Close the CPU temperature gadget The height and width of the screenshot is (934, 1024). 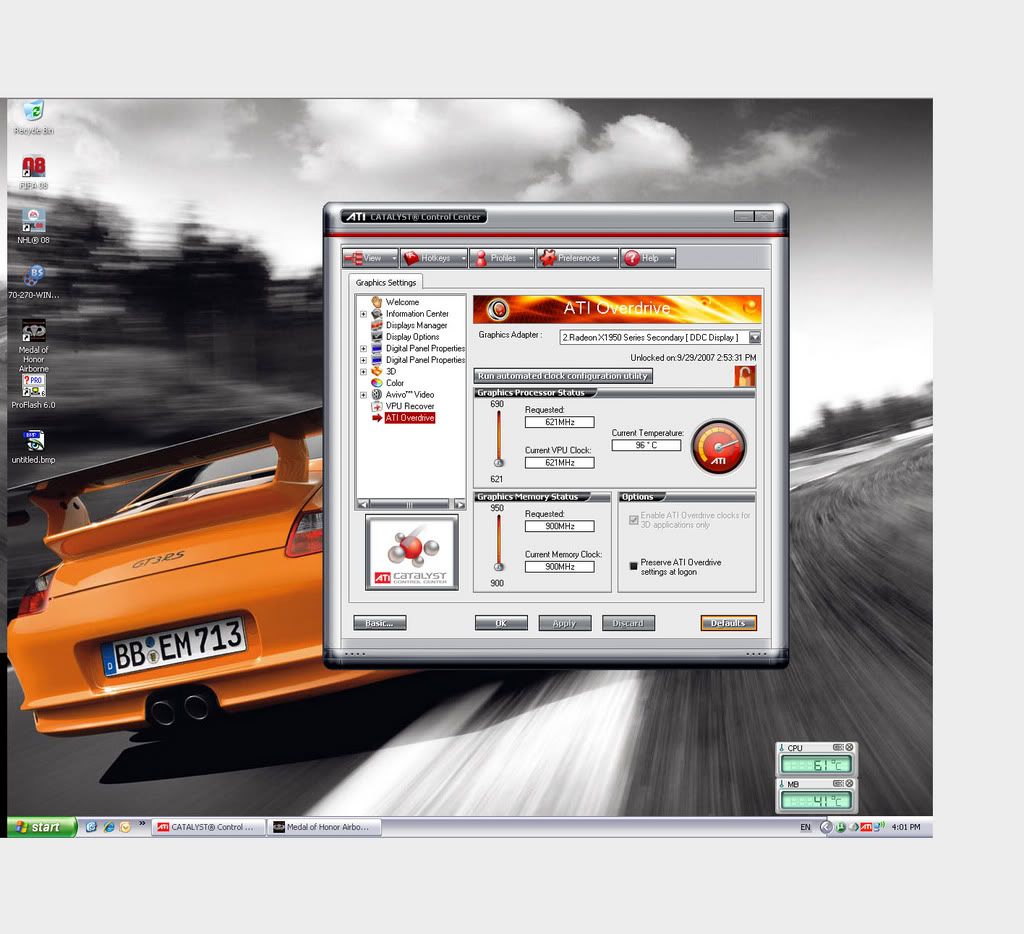click(x=849, y=747)
